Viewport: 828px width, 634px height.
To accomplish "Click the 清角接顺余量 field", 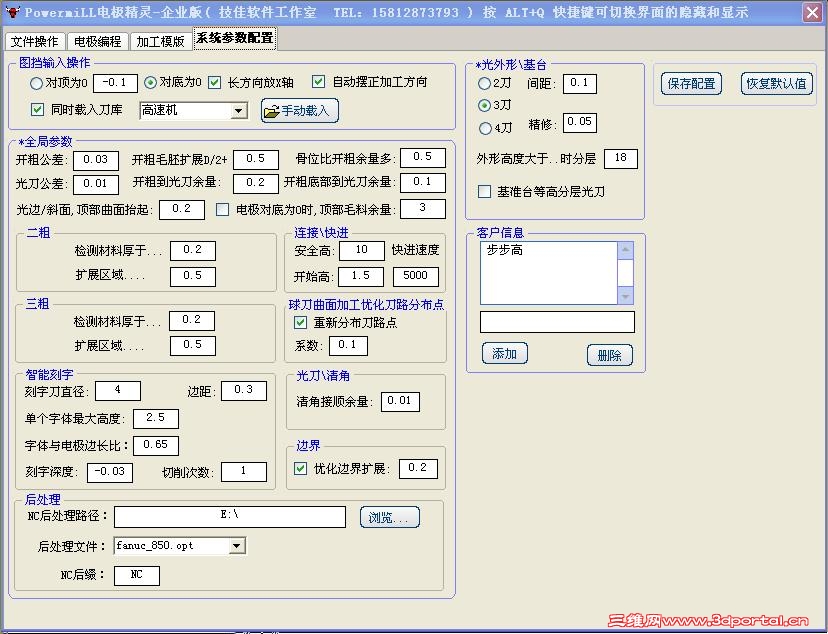I will [400, 401].
